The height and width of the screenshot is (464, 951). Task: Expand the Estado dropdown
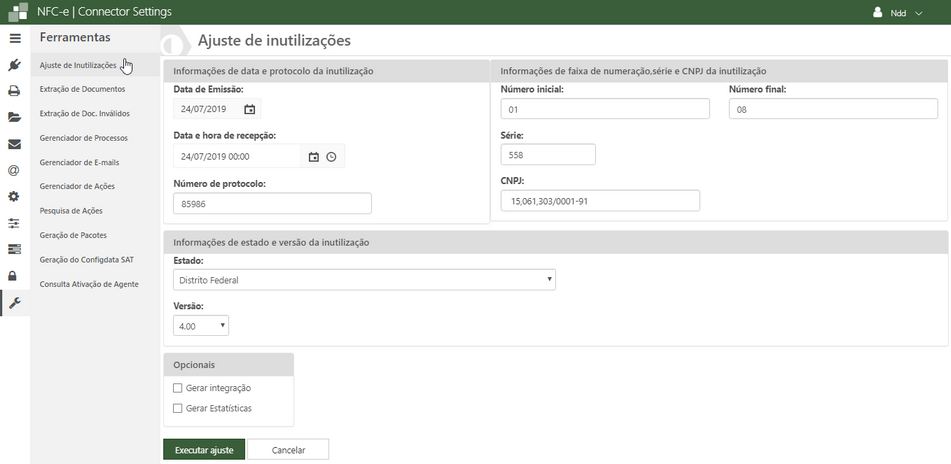coord(364,280)
